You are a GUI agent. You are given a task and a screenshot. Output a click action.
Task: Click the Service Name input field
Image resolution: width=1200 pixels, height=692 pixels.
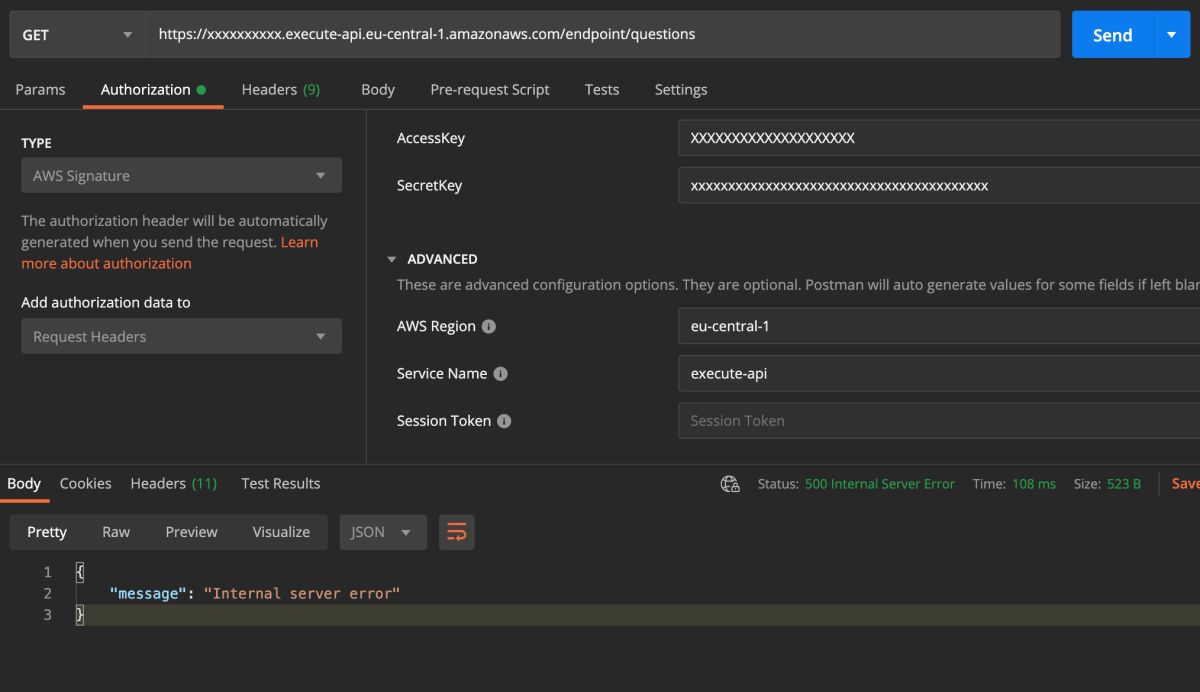tap(939, 374)
